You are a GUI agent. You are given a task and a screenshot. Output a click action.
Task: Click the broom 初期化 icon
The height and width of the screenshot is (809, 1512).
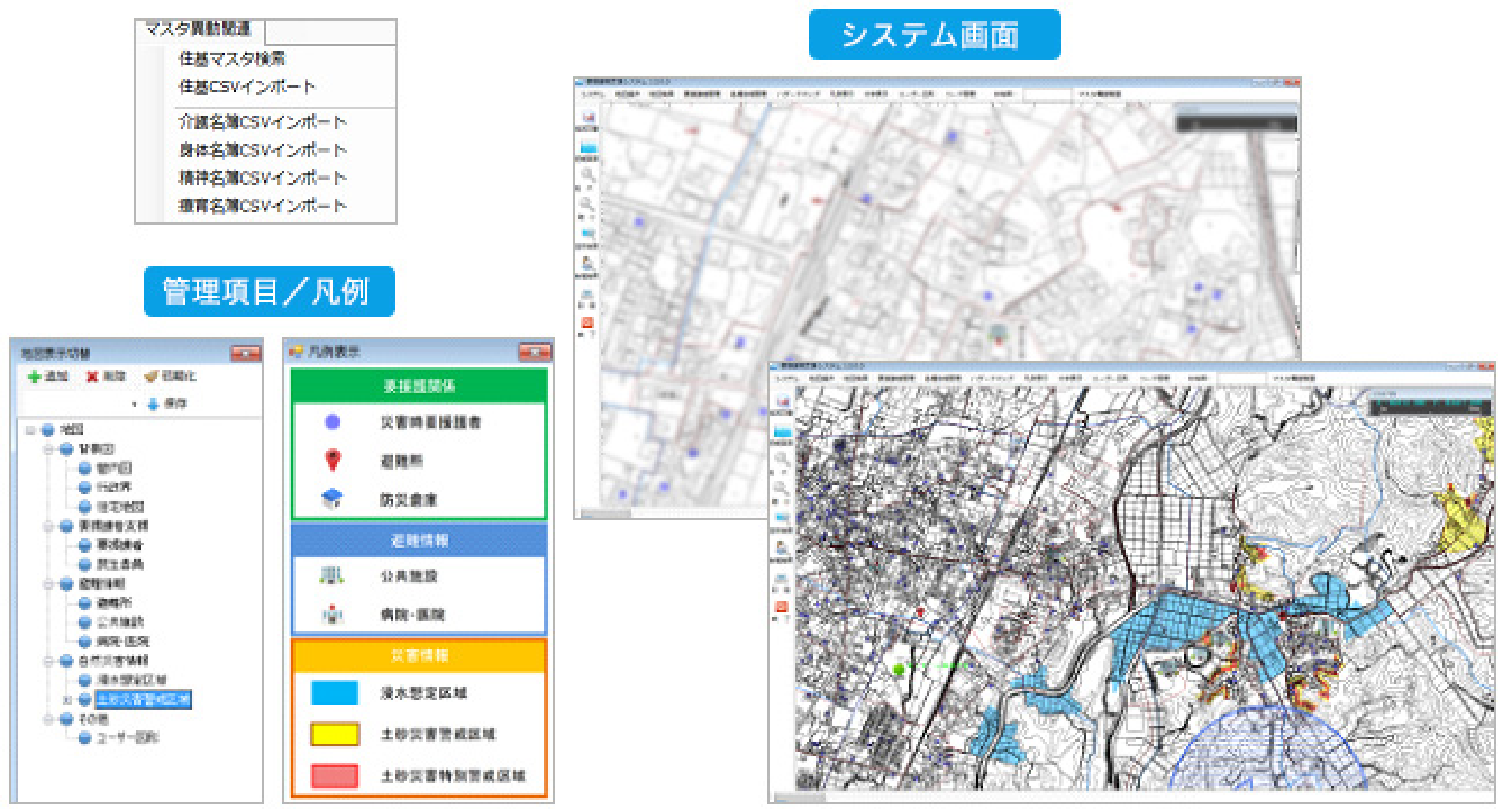click(150, 377)
